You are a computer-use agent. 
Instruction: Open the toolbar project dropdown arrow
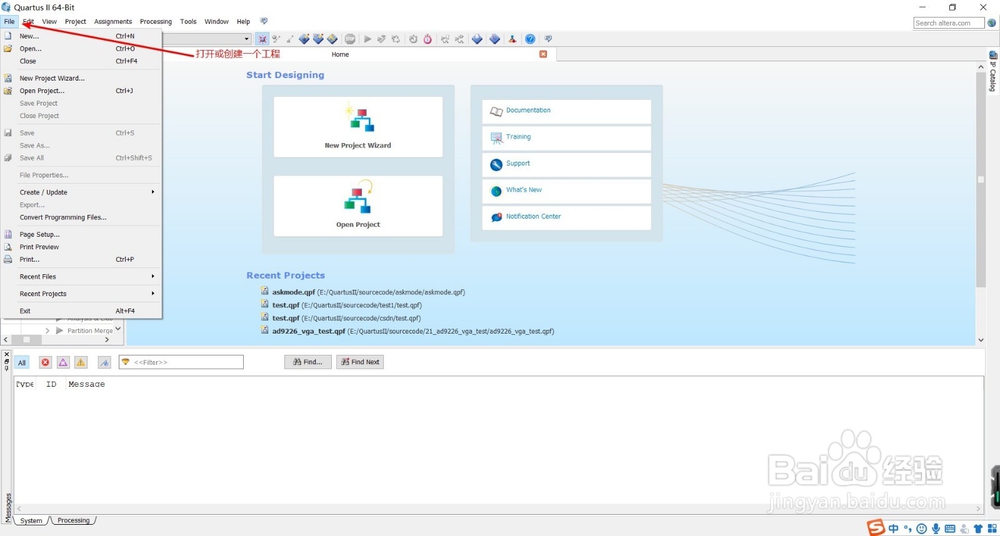[x=247, y=39]
